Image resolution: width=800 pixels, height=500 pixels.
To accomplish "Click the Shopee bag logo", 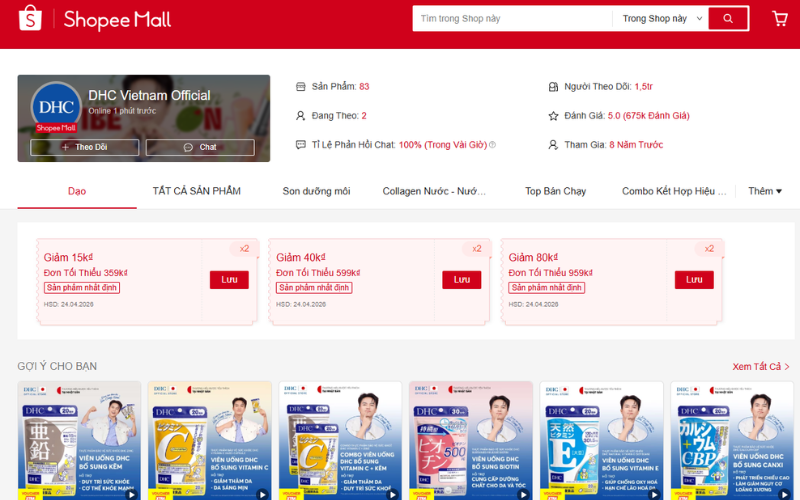I will pos(30,18).
